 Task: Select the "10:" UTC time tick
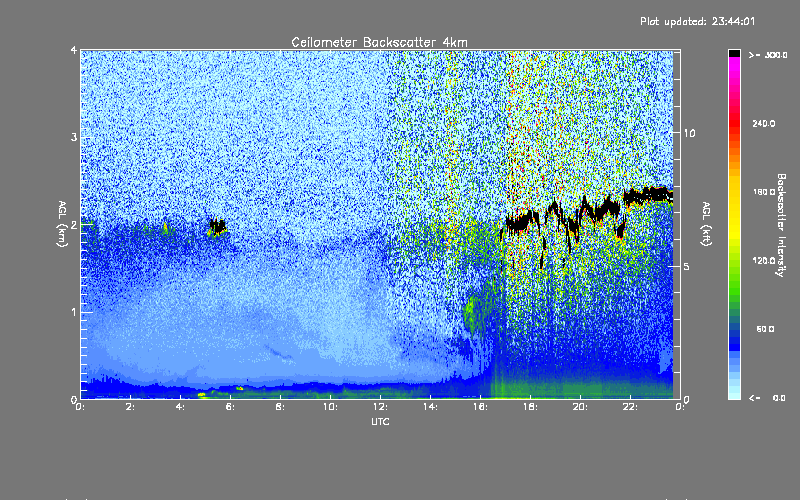pos(330,407)
